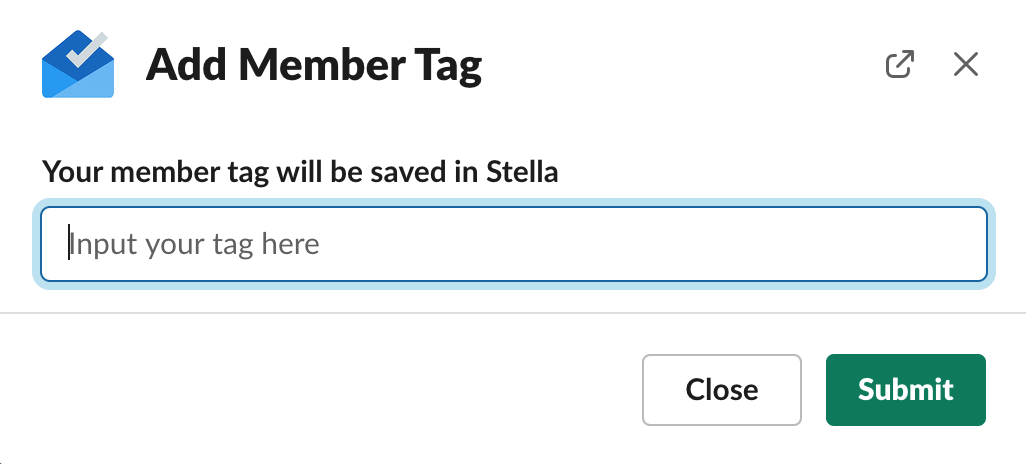Click the external-link square arrow icon
Image resolution: width=1026 pixels, height=464 pixels.
click(900, 64)
